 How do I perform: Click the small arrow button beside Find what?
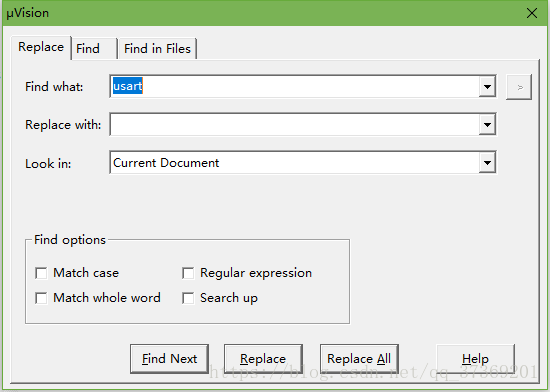click(x=519, y=87)
